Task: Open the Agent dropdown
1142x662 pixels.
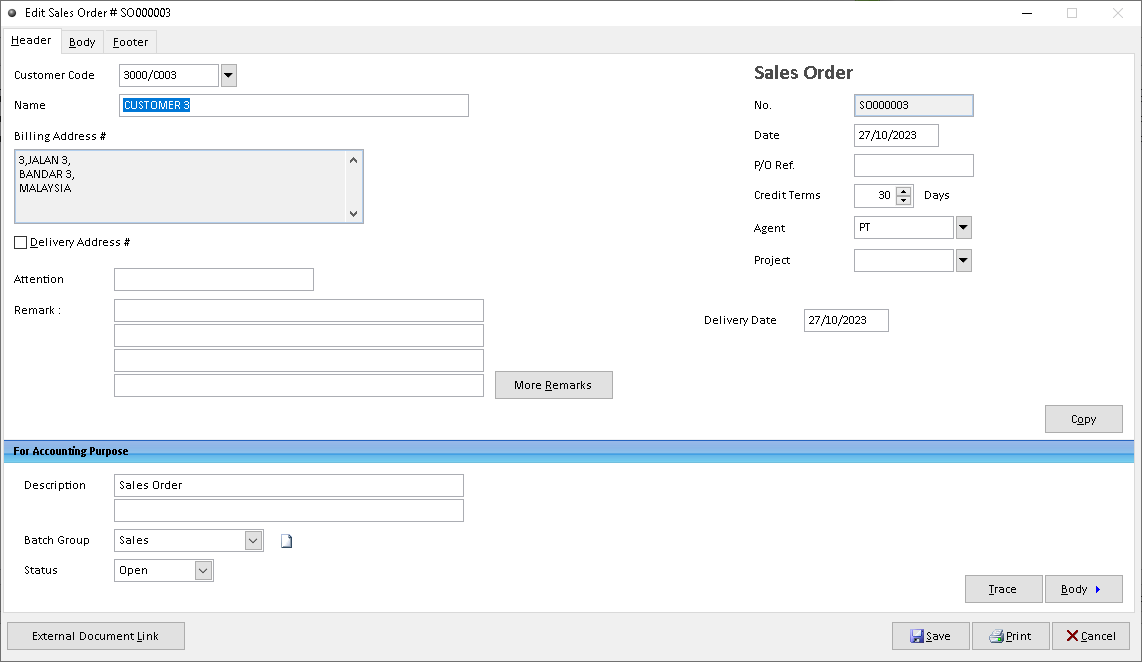Action: [x=963, y=227]
